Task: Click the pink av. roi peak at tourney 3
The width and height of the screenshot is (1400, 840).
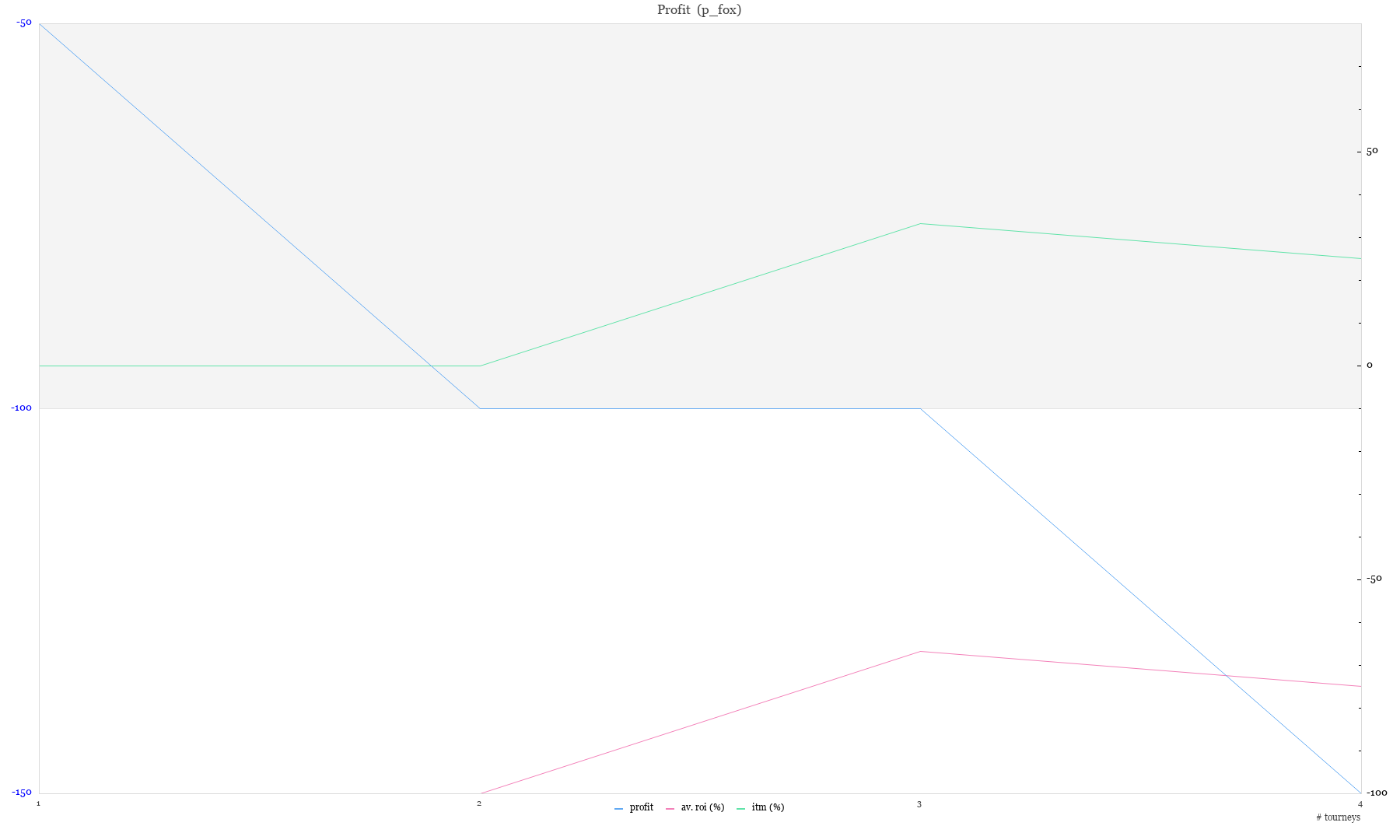Action: tap(920, 651)
